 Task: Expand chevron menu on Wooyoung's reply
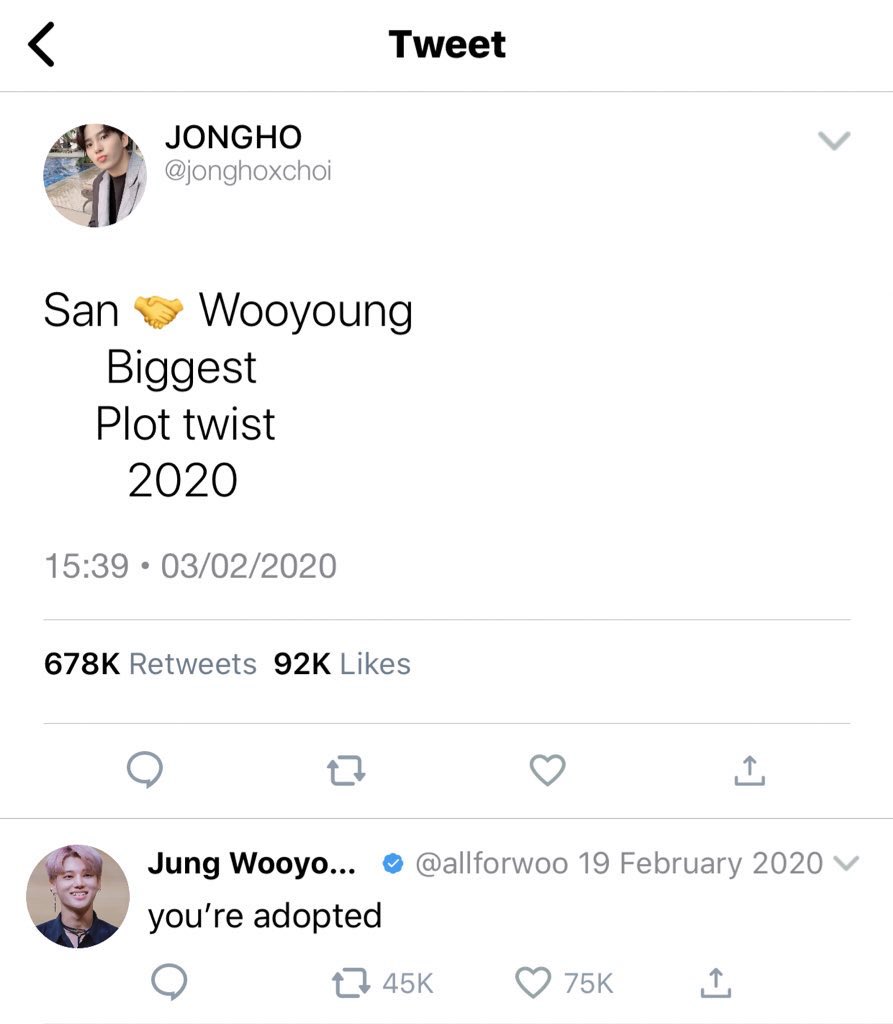coord(847,863)
